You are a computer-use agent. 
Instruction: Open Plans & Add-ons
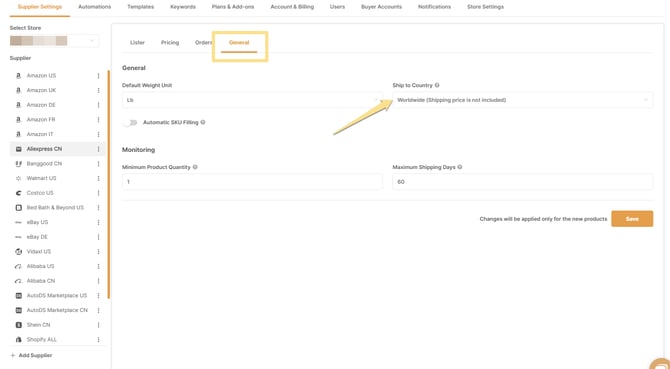click(233, 7)
